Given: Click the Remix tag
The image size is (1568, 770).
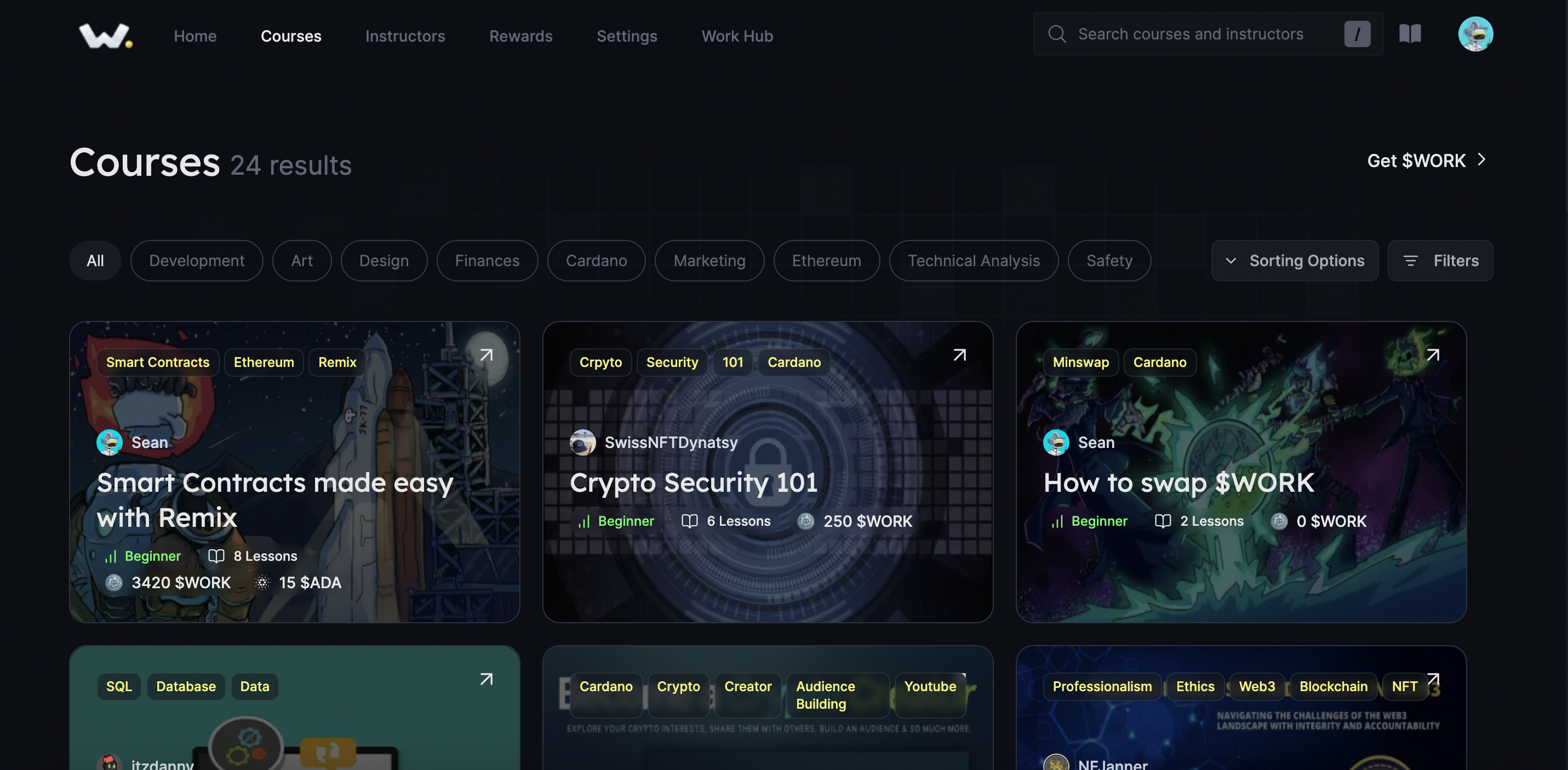Looking at the screenshot, I should tap(337, 362).
